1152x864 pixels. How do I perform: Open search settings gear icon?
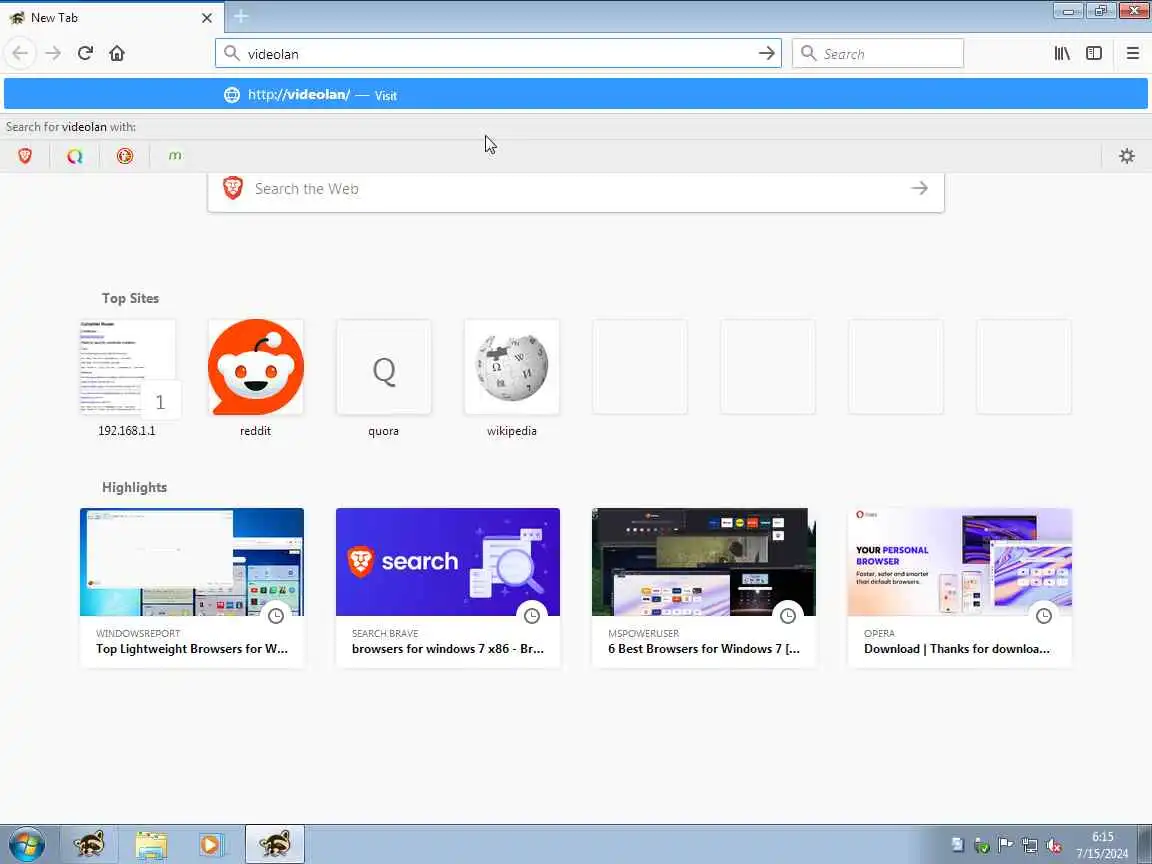pyautogui.click(x=1126, y=156)
